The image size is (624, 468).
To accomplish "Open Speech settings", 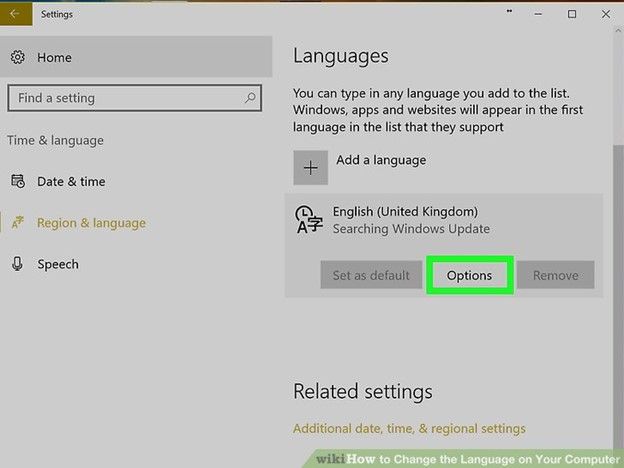I will [58, 264].
